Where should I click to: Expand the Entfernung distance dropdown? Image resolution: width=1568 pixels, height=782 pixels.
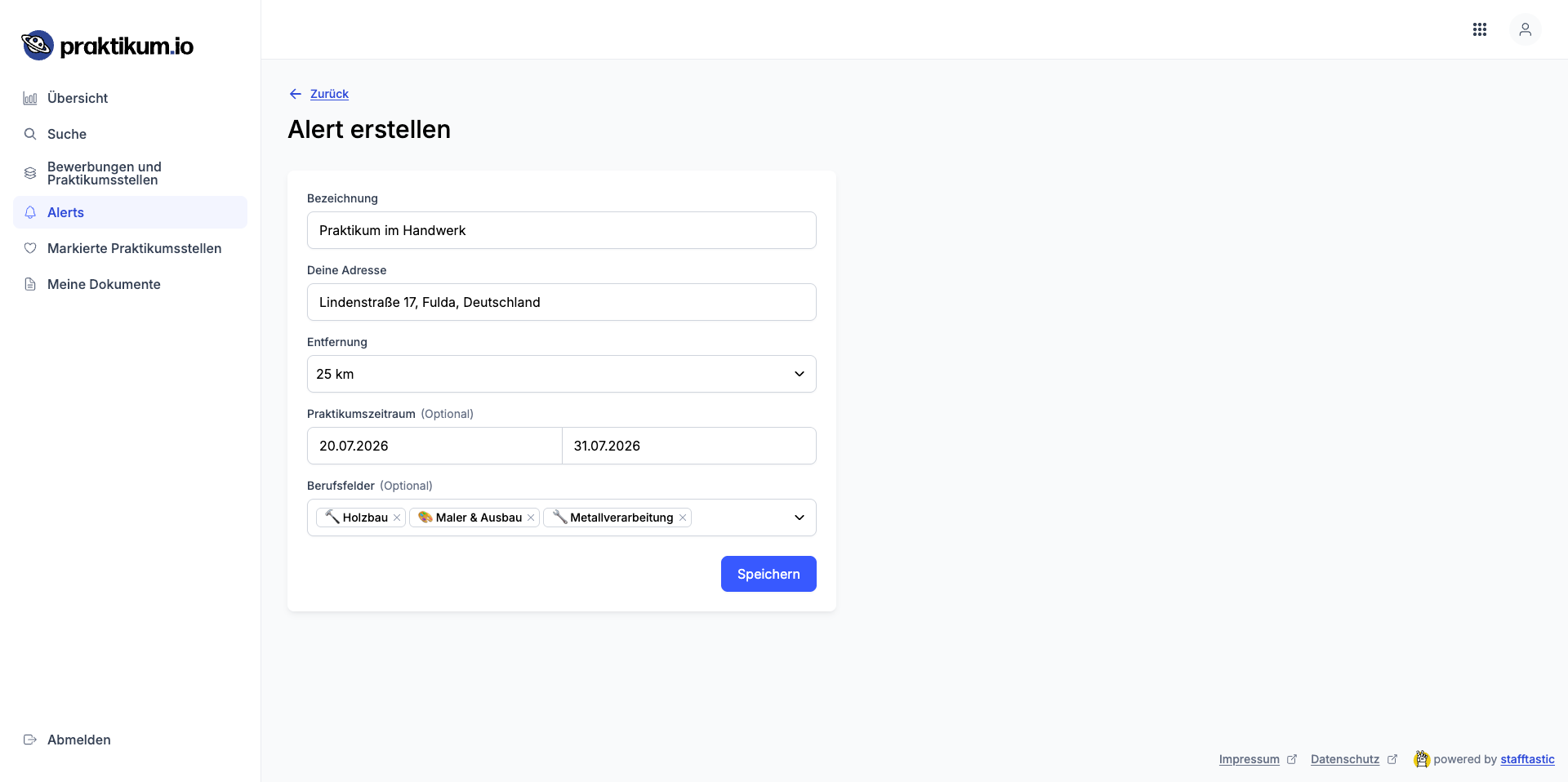pyautogui.click(x=799, y=374)
